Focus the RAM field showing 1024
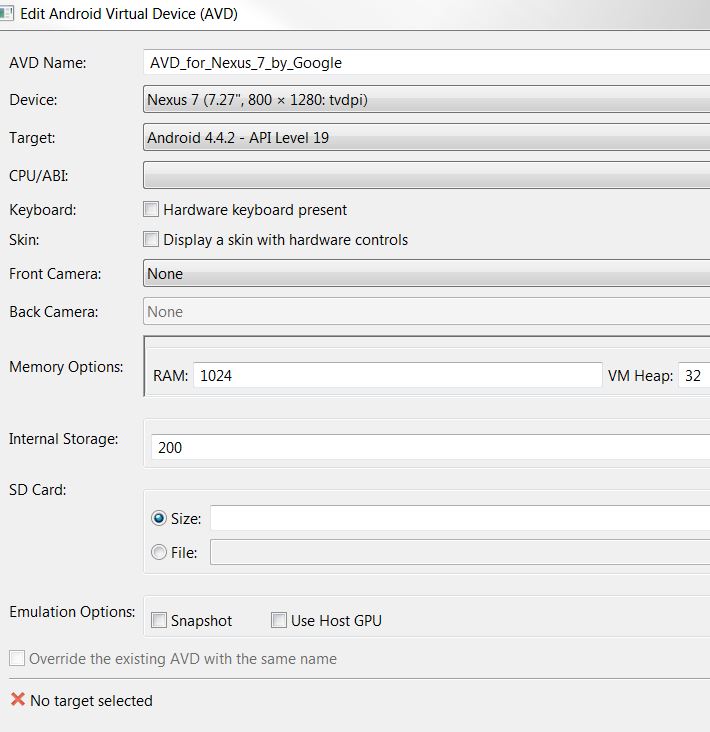 tap(398, 376)
